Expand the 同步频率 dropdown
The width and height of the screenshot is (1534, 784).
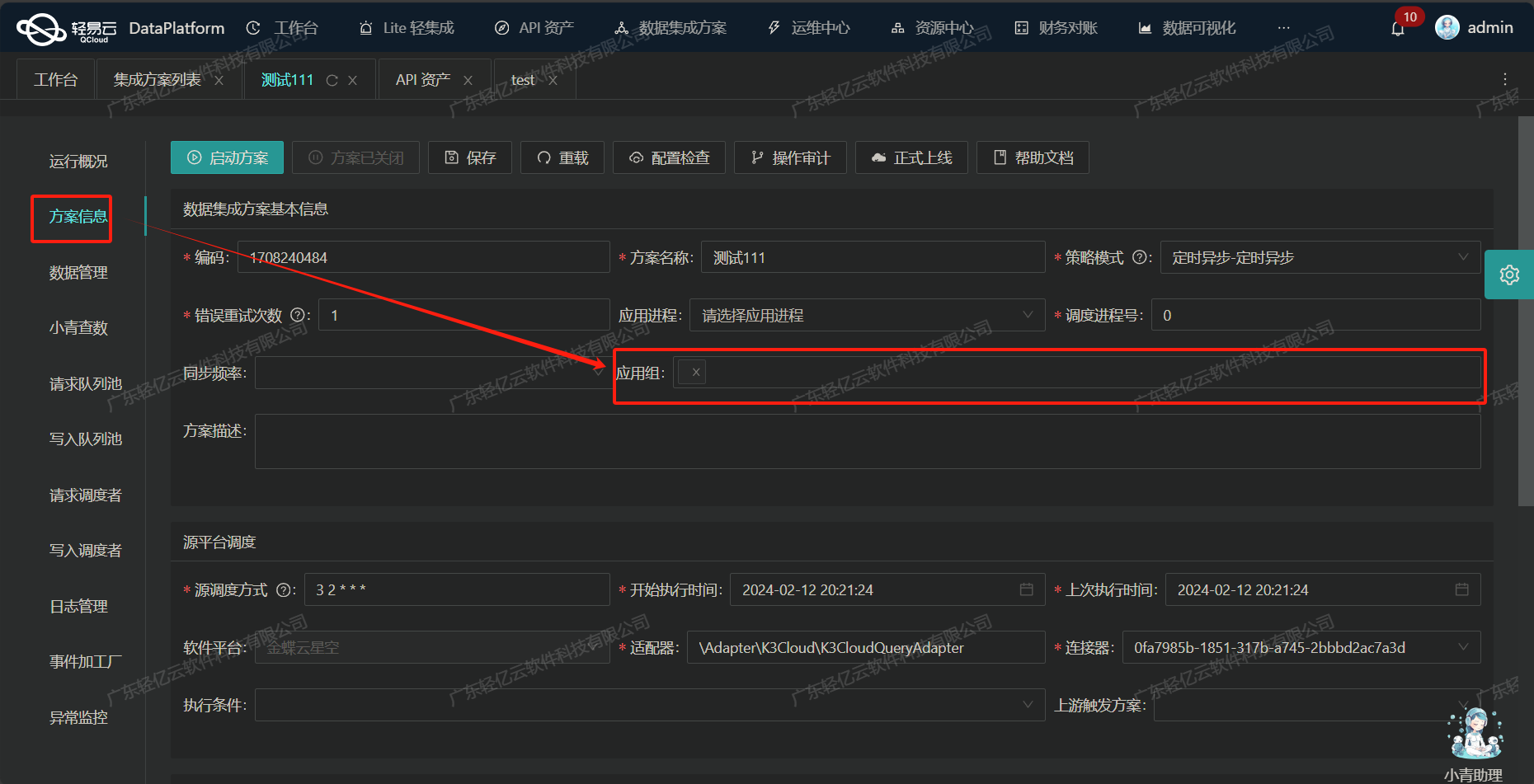pyautogui.click(x=432, y=373)
